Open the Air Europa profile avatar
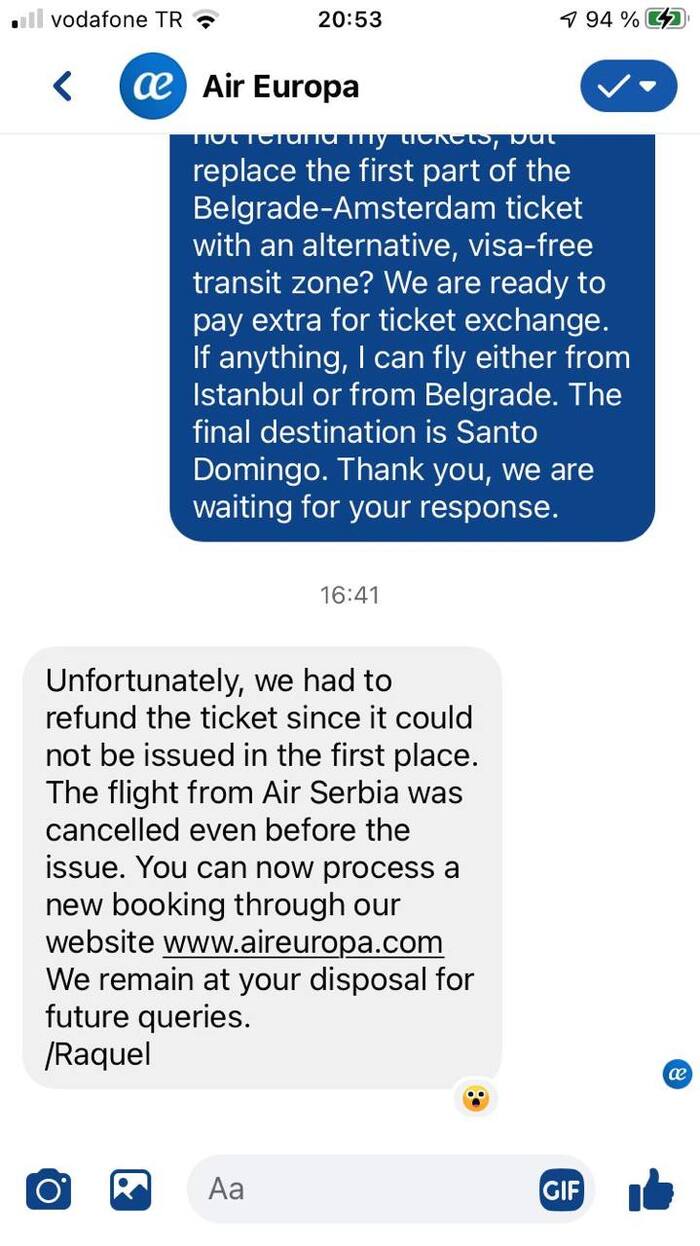The height and width of the screenshot is (1246, 700). tap(153, 87)
